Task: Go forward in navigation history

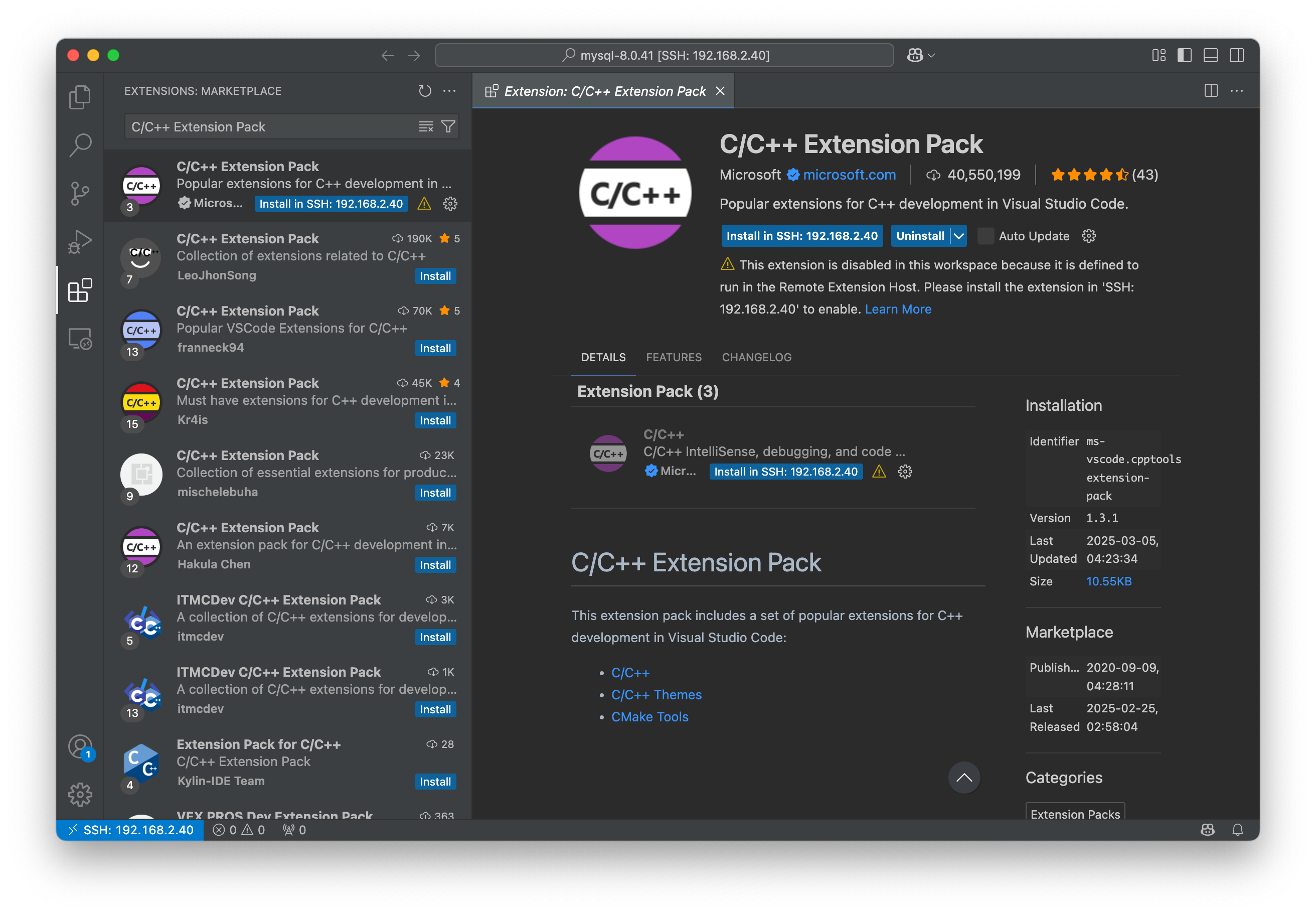Action: 414,56
